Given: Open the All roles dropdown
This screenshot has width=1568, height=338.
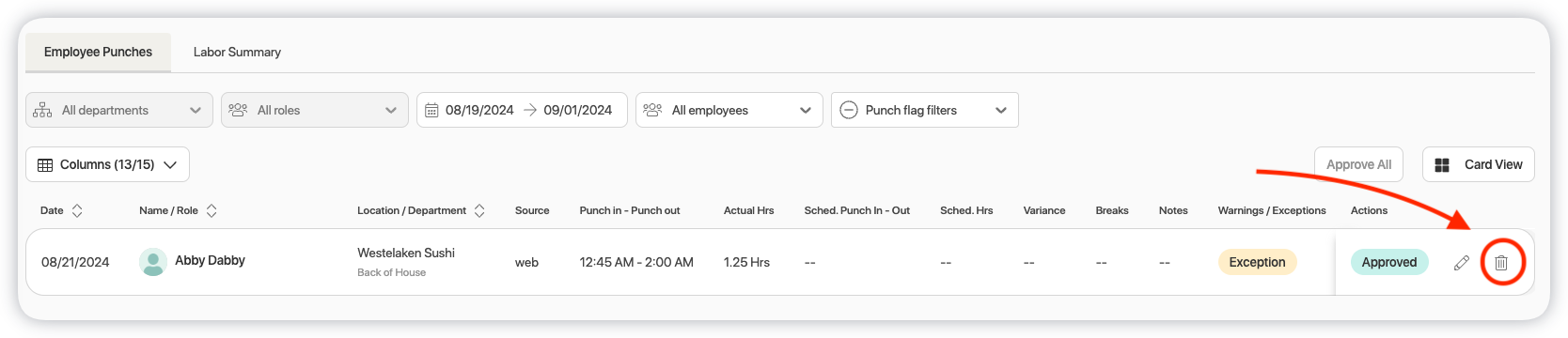Looking at the screenshot, I should click(315, 110).
